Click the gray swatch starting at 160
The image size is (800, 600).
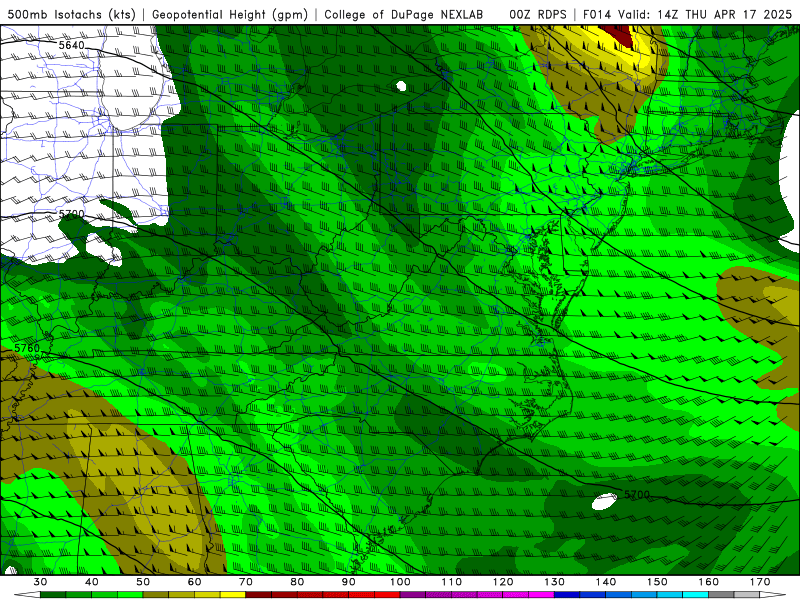coord(721,595)
